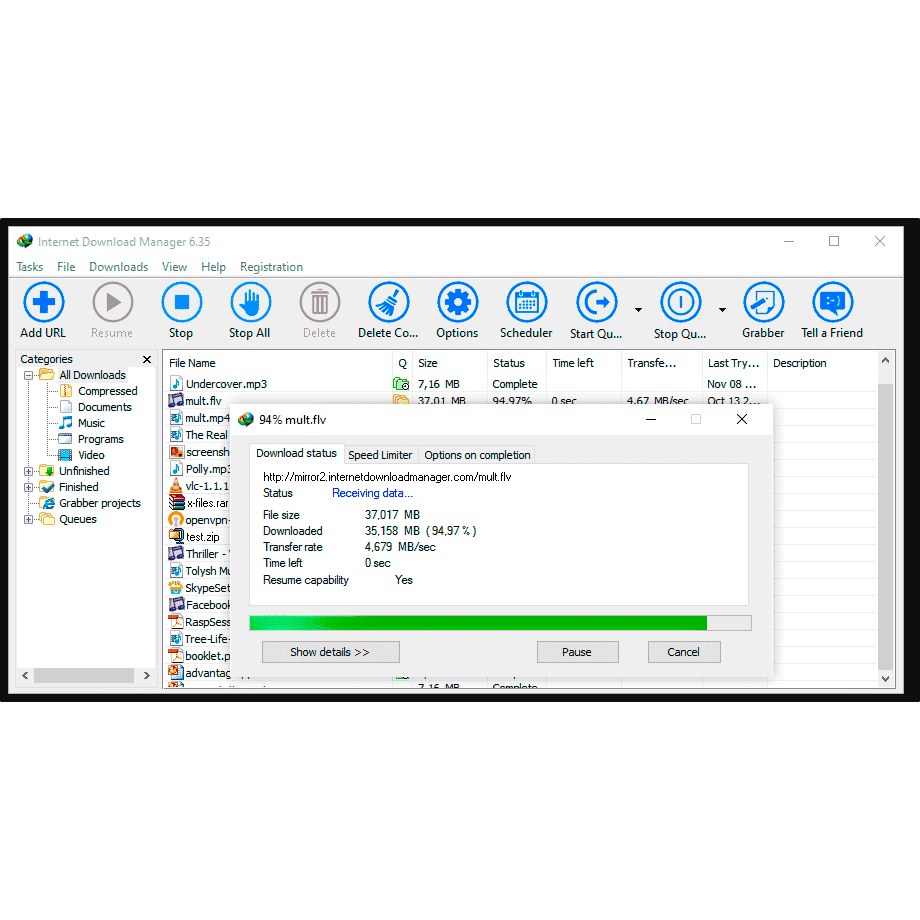Click the Stop Queue icon
Viewport: 920px width, 920px height.
point(681,303)
